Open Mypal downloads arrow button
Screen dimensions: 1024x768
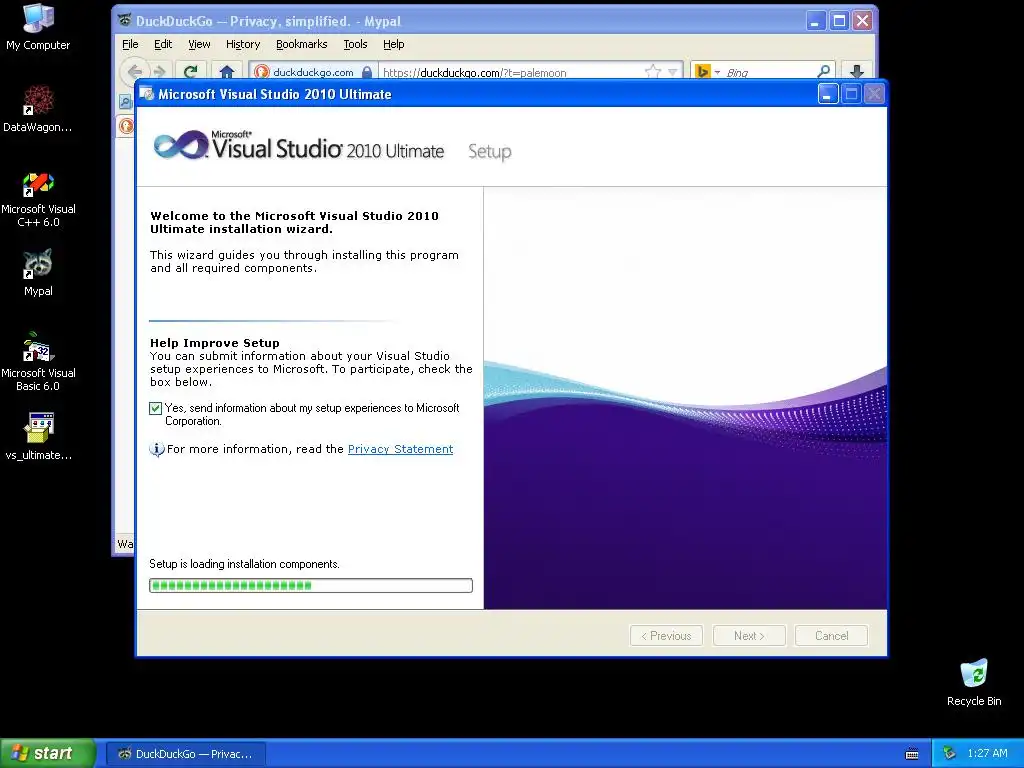(x=857, y=72)
